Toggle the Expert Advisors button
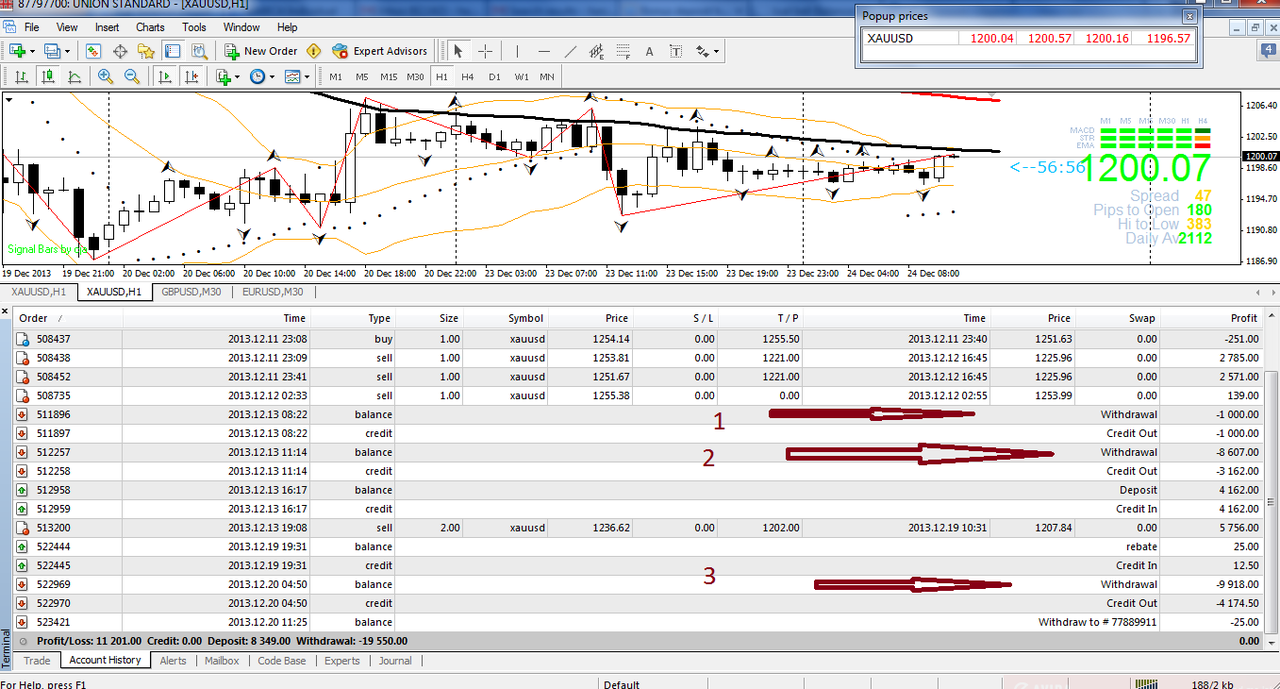 click(379, 51)
